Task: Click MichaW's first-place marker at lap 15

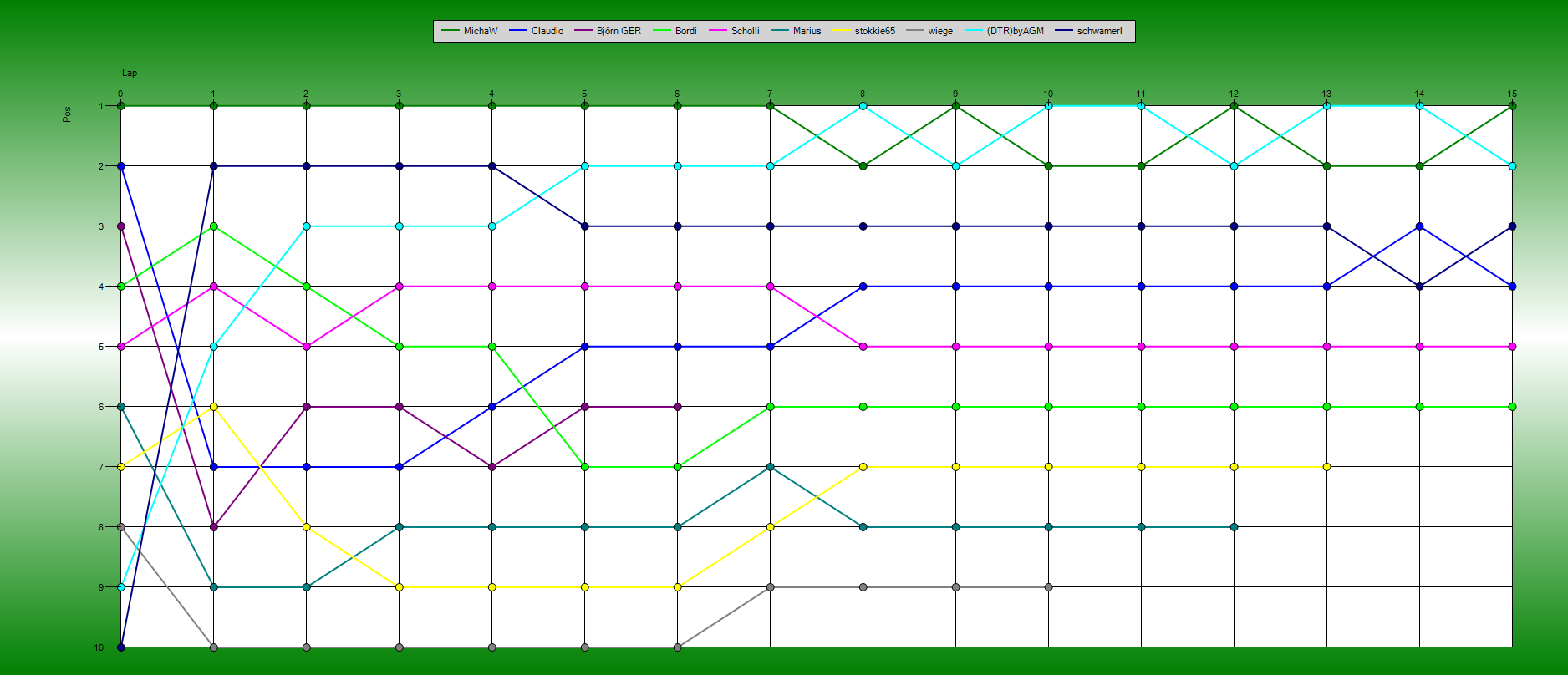Action: pyautogui.click(x=1512, y=106)
